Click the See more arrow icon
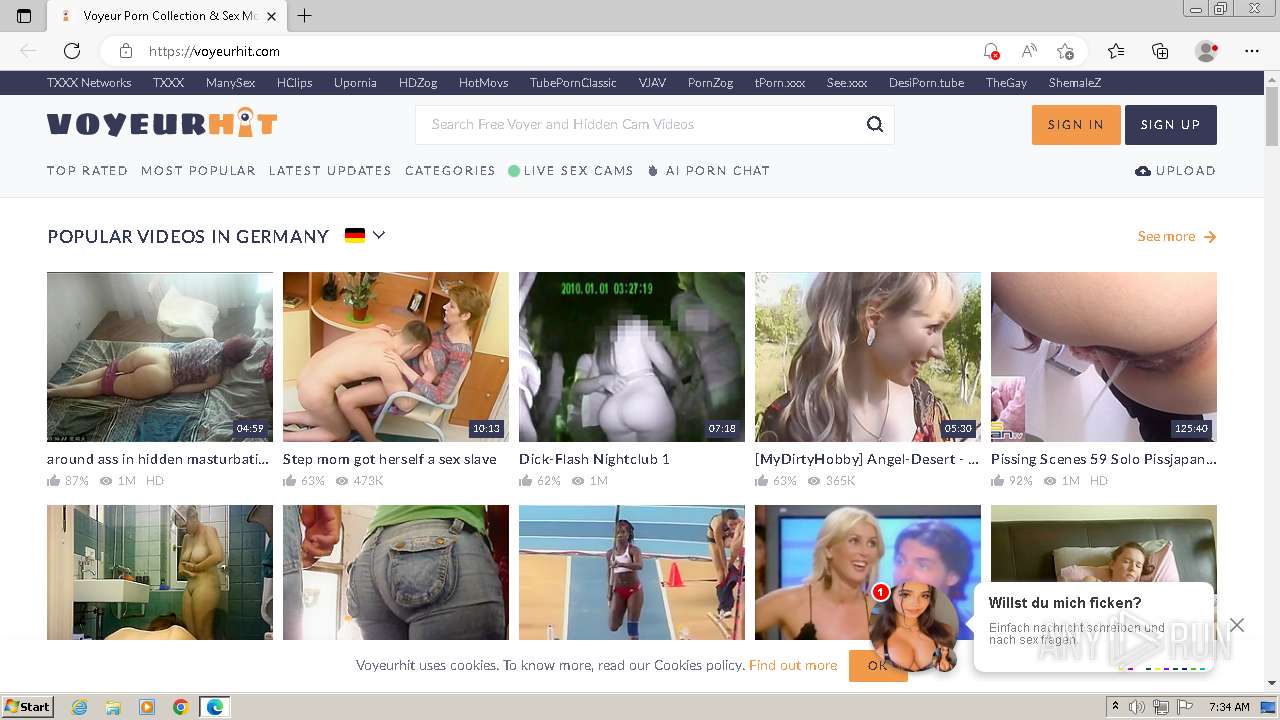Image resolution: width=1280 pixels, height=720 pixels. pos(1210,237)
